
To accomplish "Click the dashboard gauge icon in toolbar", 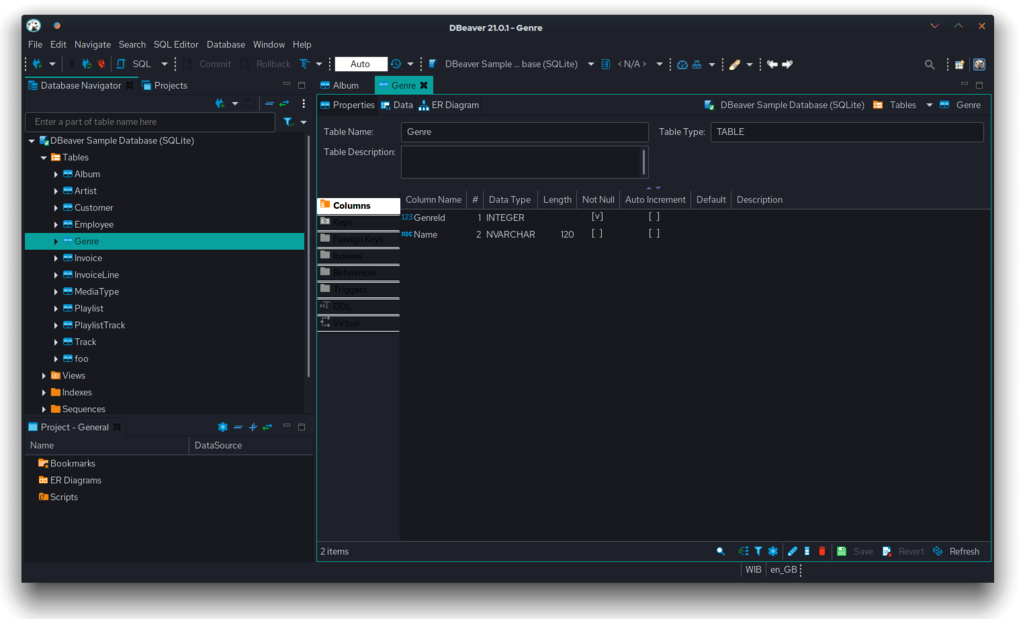I will (682, 64).
